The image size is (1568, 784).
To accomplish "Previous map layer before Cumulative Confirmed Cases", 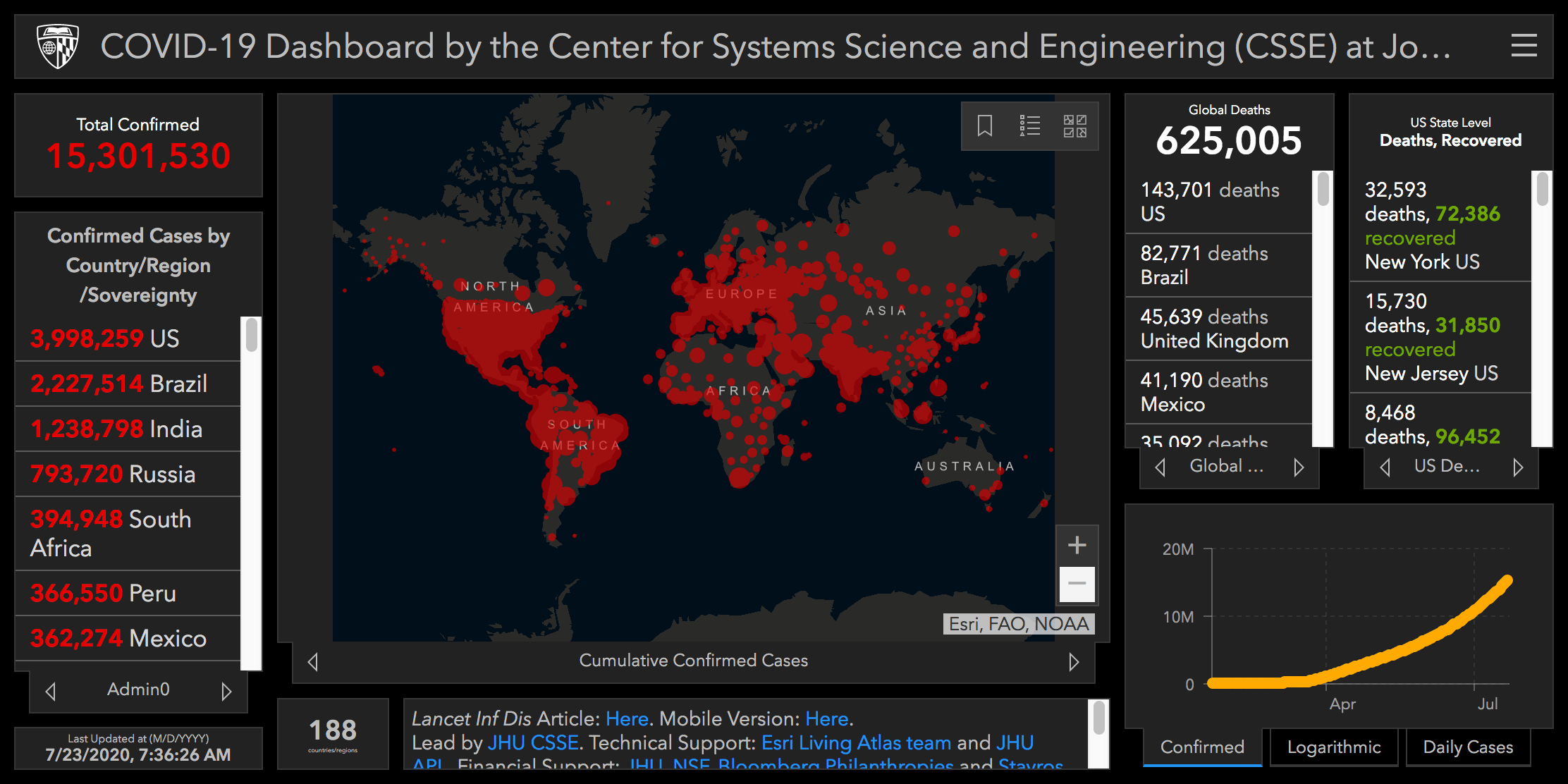I will [x=313, y=662].
